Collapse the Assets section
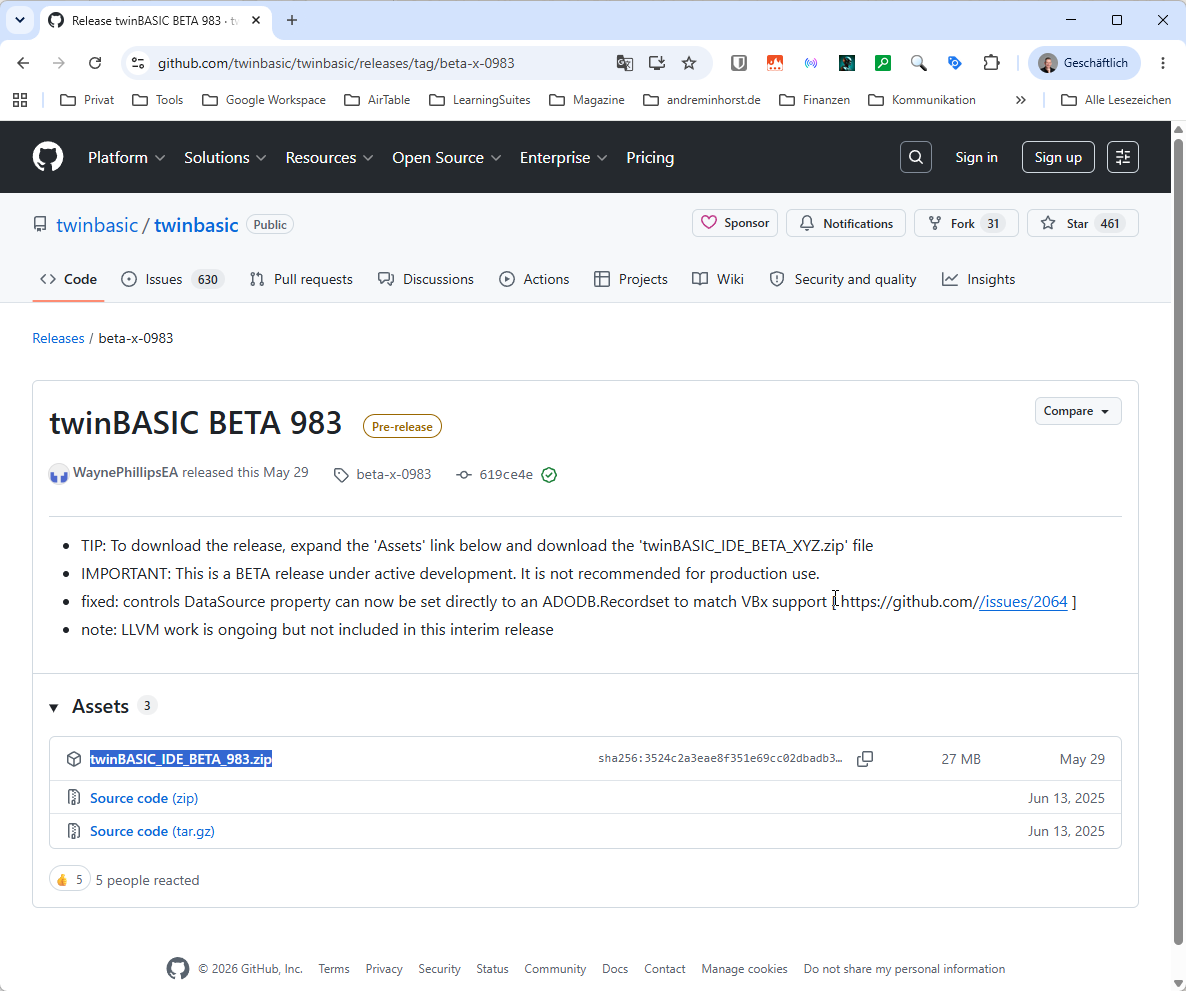Image resolution: width=1186 pixels, height=991 pixels. click(x=54, y=707)
